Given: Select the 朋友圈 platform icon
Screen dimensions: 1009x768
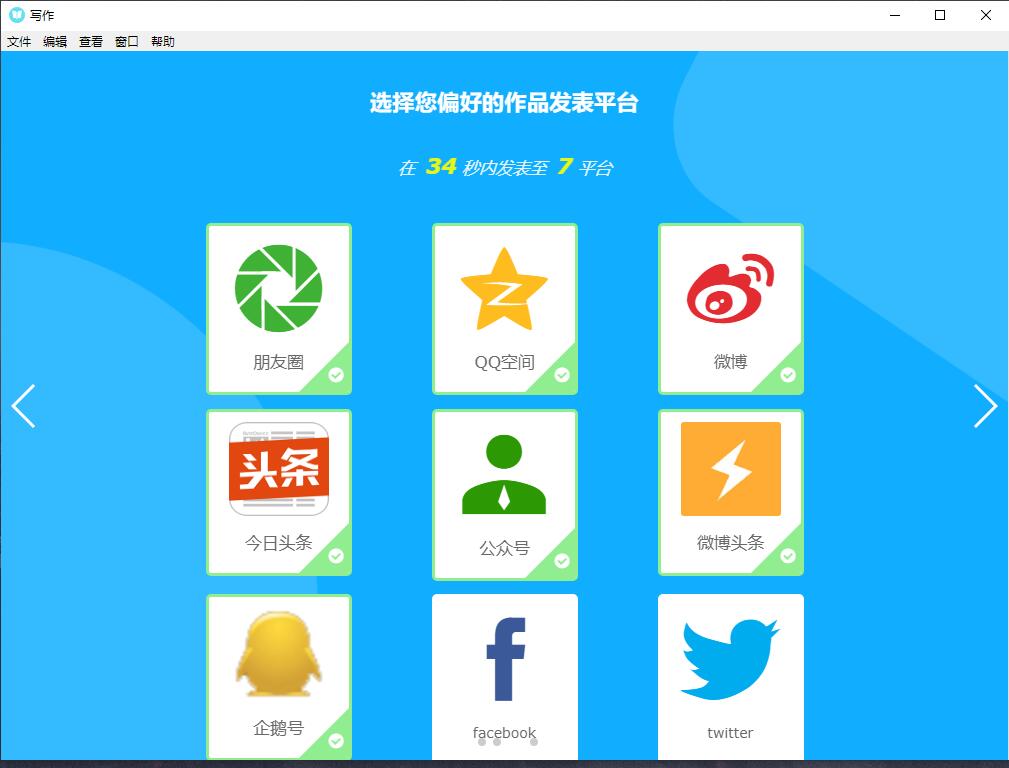Looking at the screenshot, I should 278,288.
